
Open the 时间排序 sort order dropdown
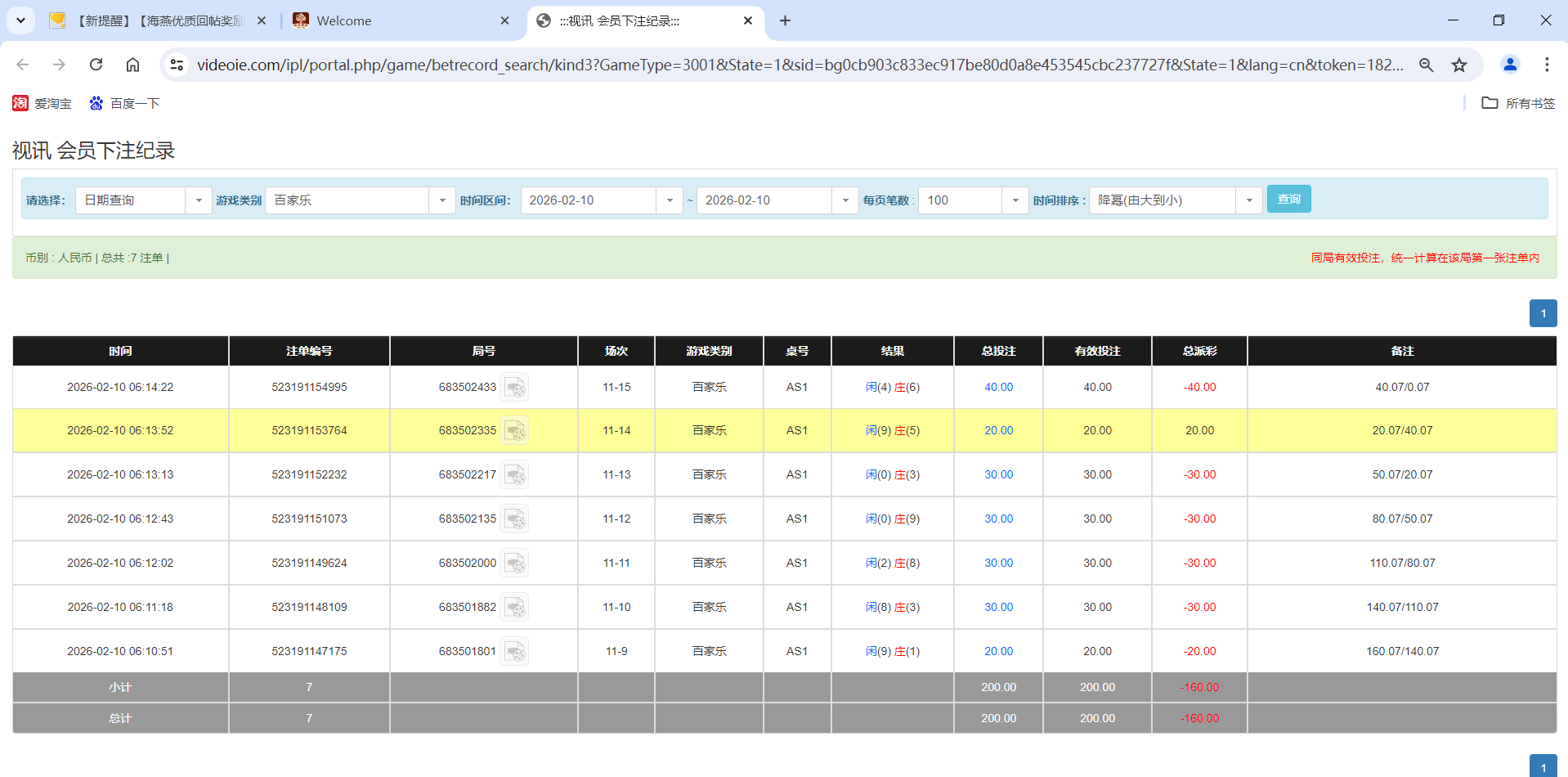tap(1248, 200)
